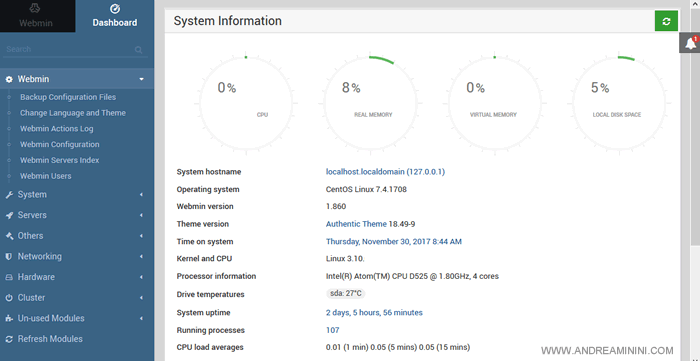Expand the Hardware menu arrow
Image resolution: width=700 pixels, height=361 pixels.
(x=142, y=277)
